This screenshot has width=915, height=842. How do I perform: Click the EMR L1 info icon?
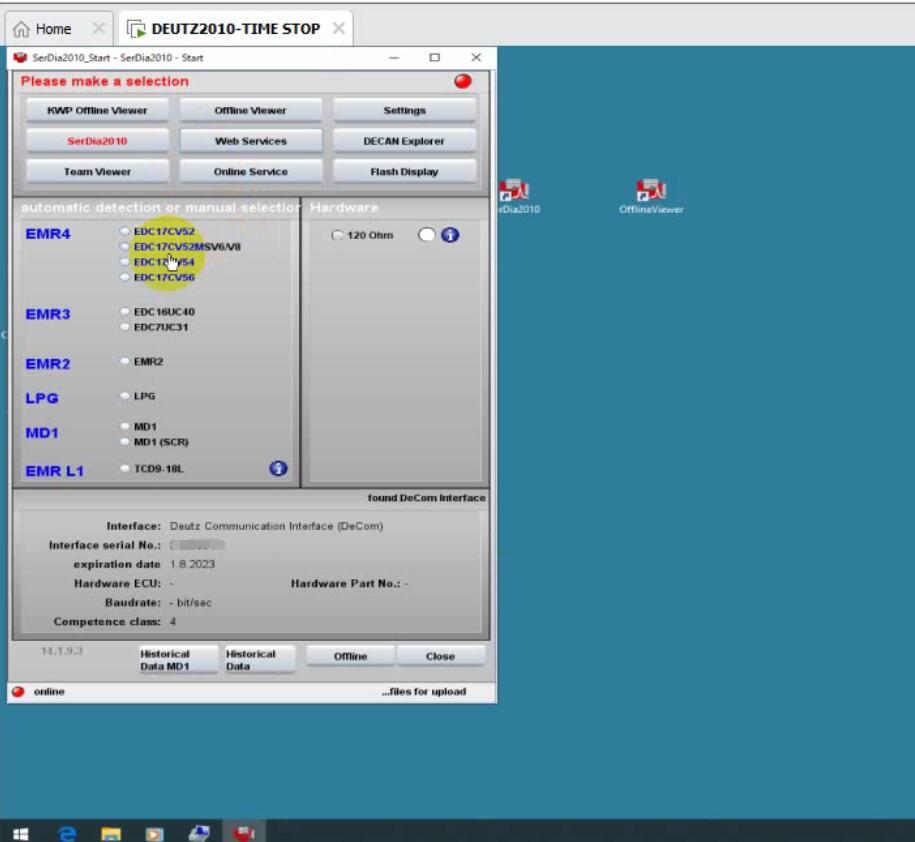pyautogui.click(x=278, y=469)
